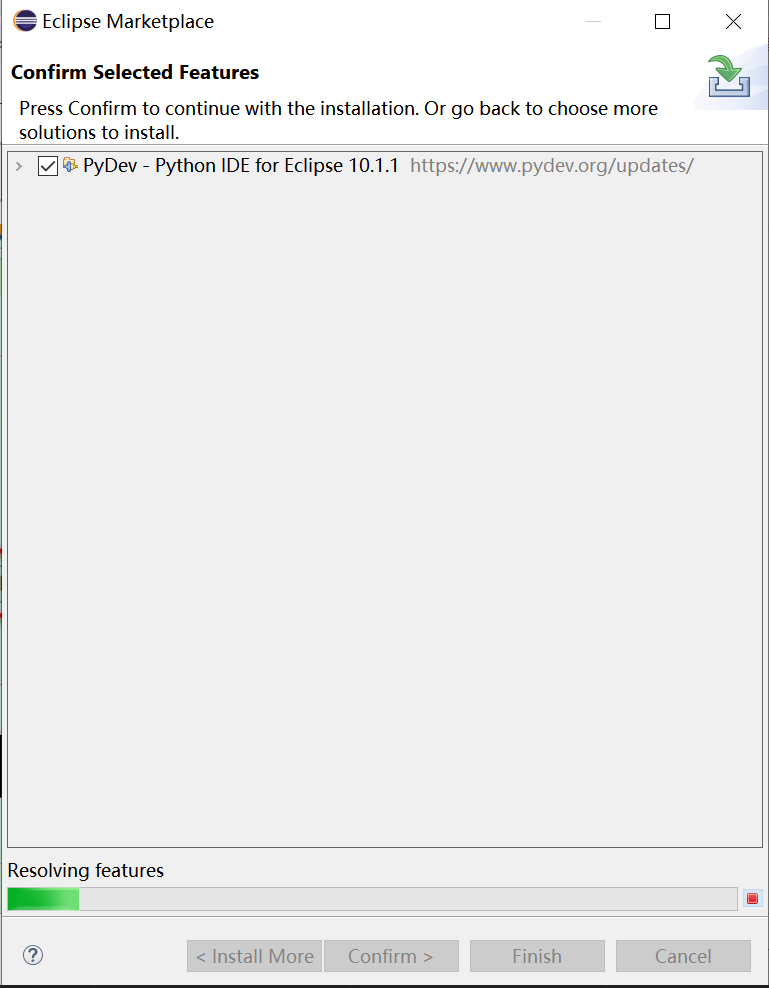Click the Install More button

254,955
